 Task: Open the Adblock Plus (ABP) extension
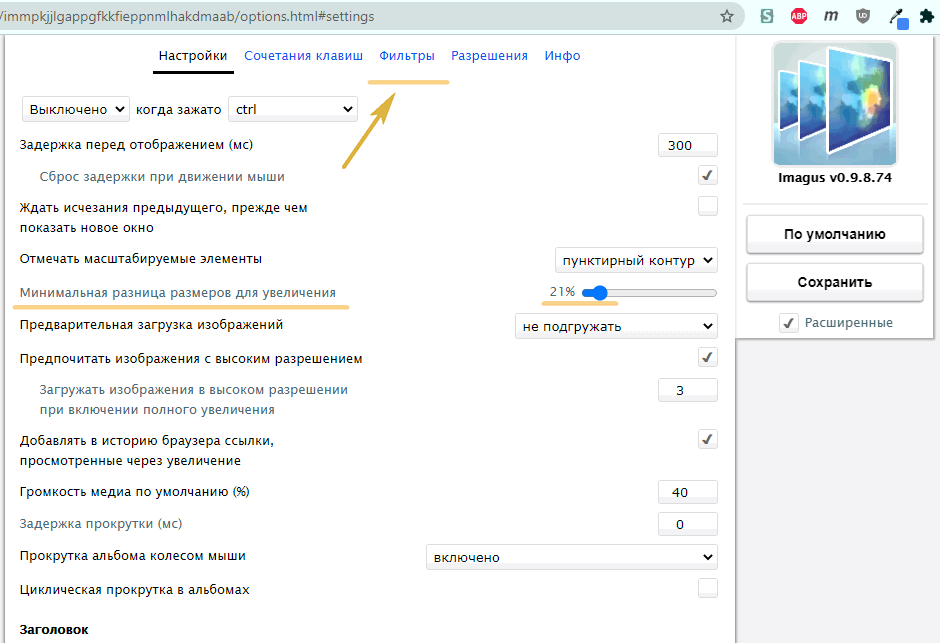[x=799, y=16]
